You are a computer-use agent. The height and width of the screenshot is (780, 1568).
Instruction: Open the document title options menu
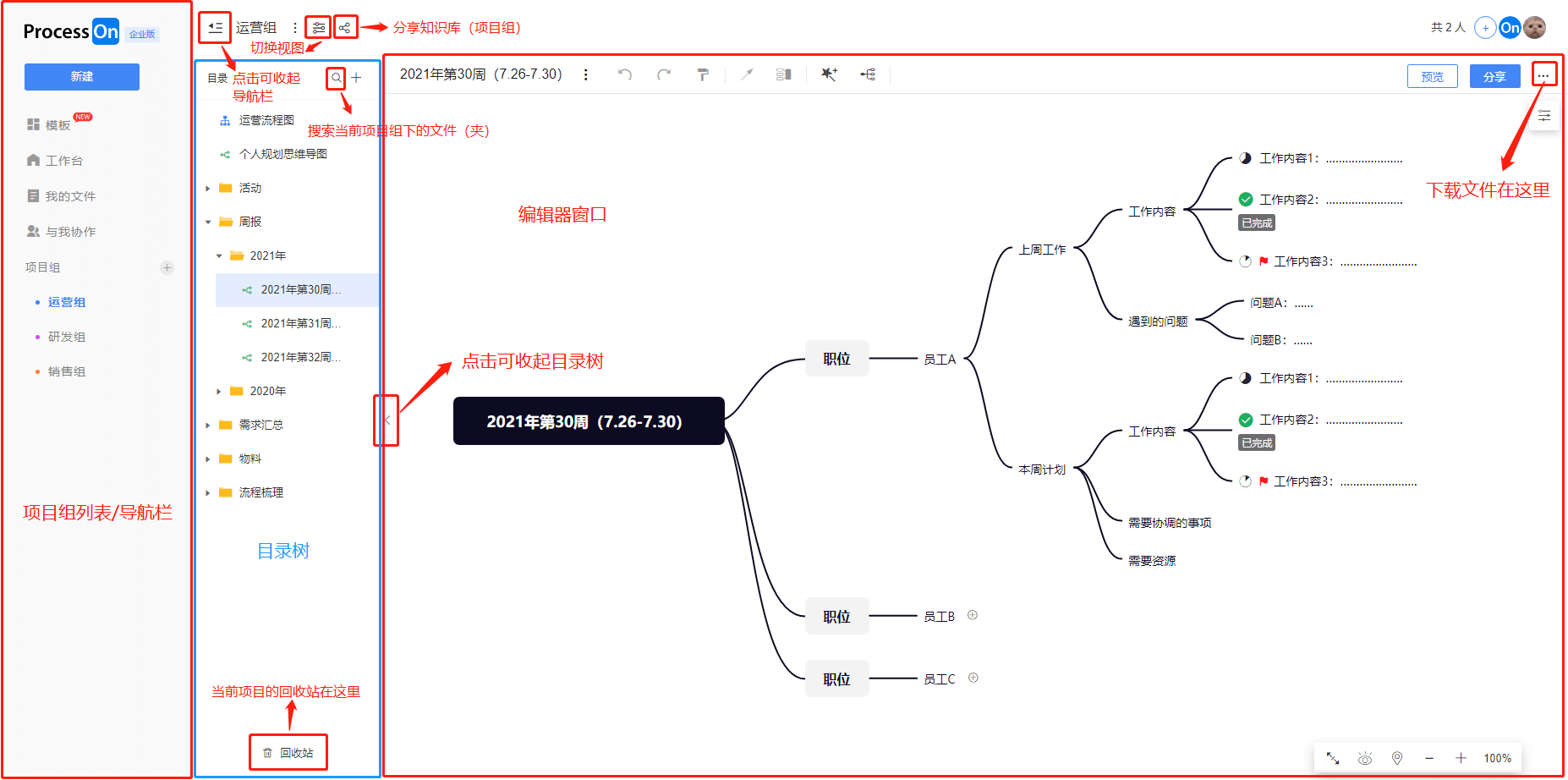point(585,74)
